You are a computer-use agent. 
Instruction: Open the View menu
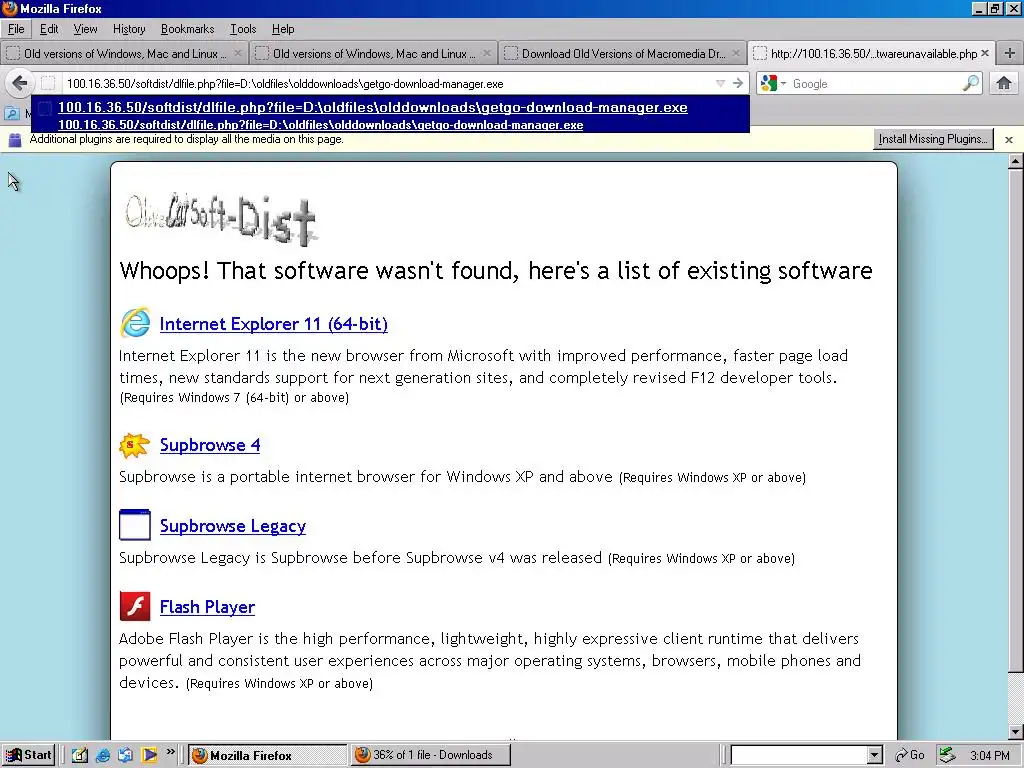85,29
